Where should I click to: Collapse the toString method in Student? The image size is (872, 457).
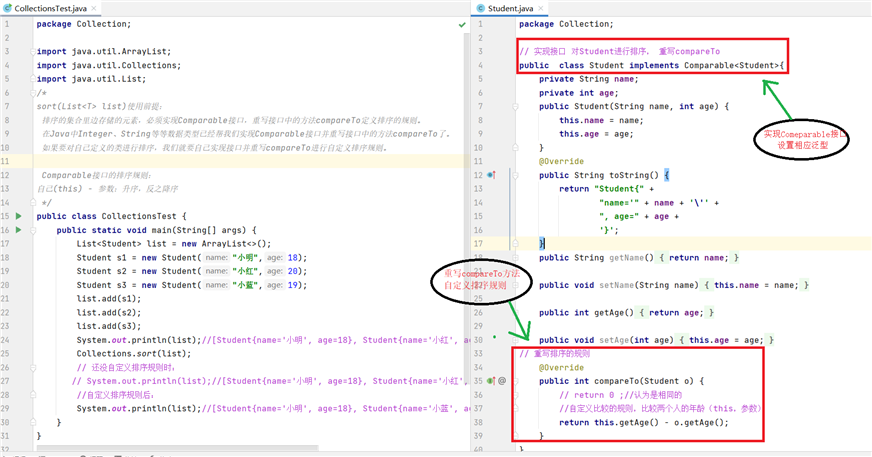516,175
